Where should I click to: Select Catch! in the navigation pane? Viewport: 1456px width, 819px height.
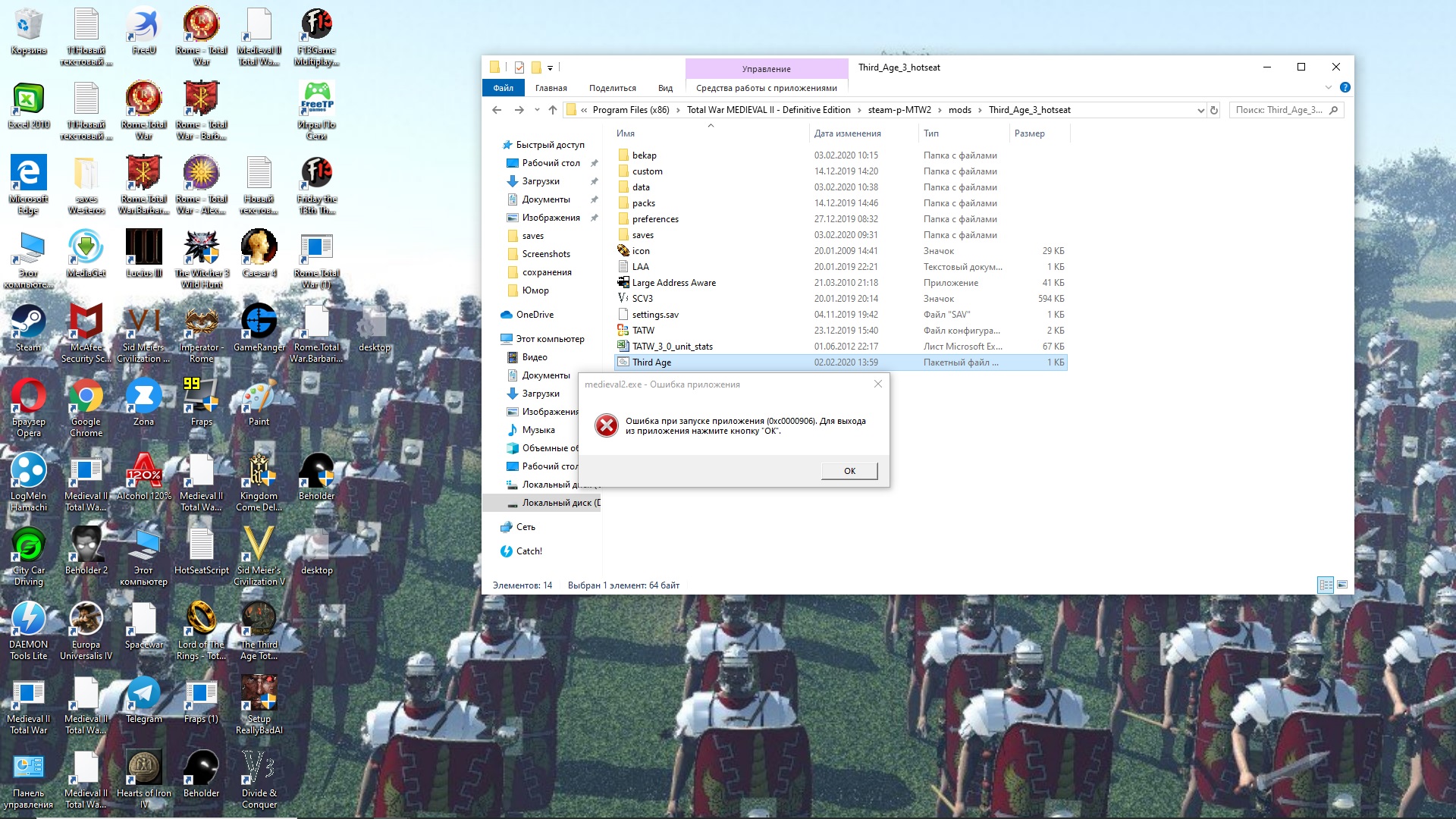point(529,551)
